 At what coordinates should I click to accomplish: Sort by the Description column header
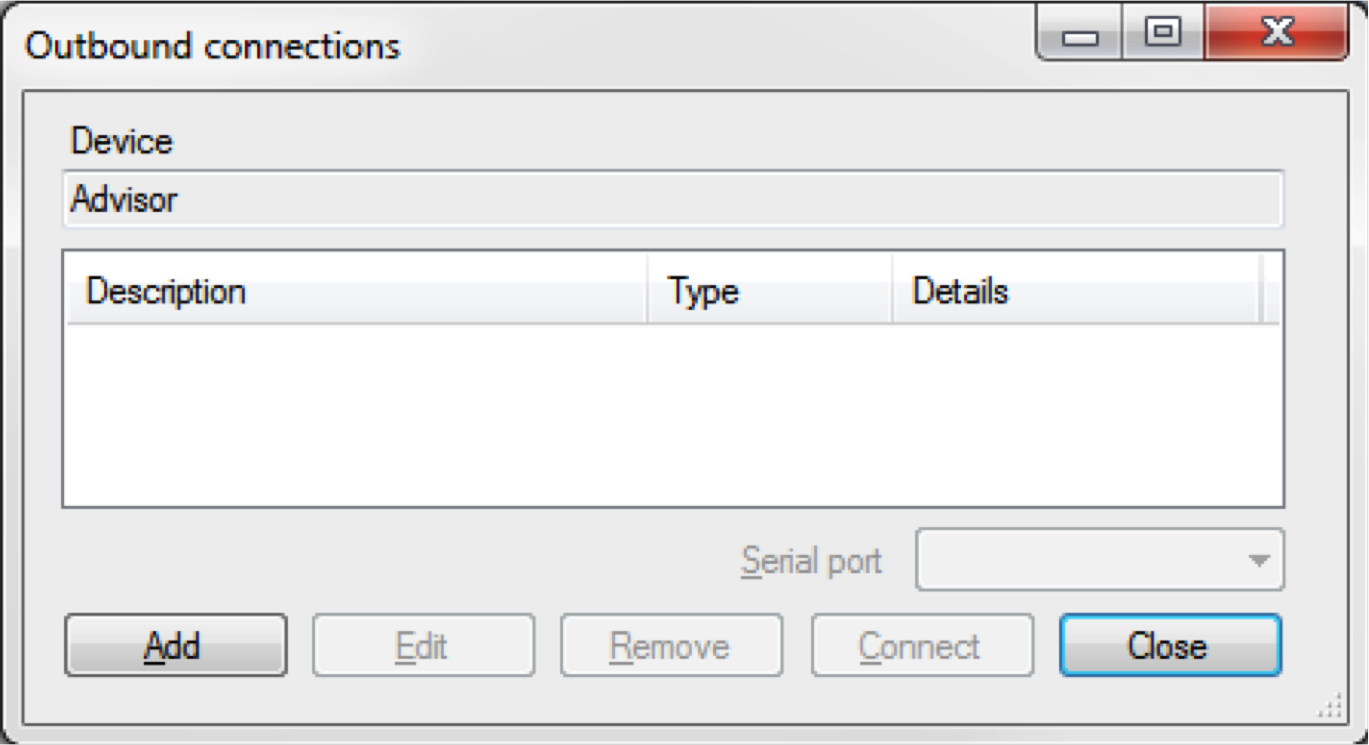[355, 292]
